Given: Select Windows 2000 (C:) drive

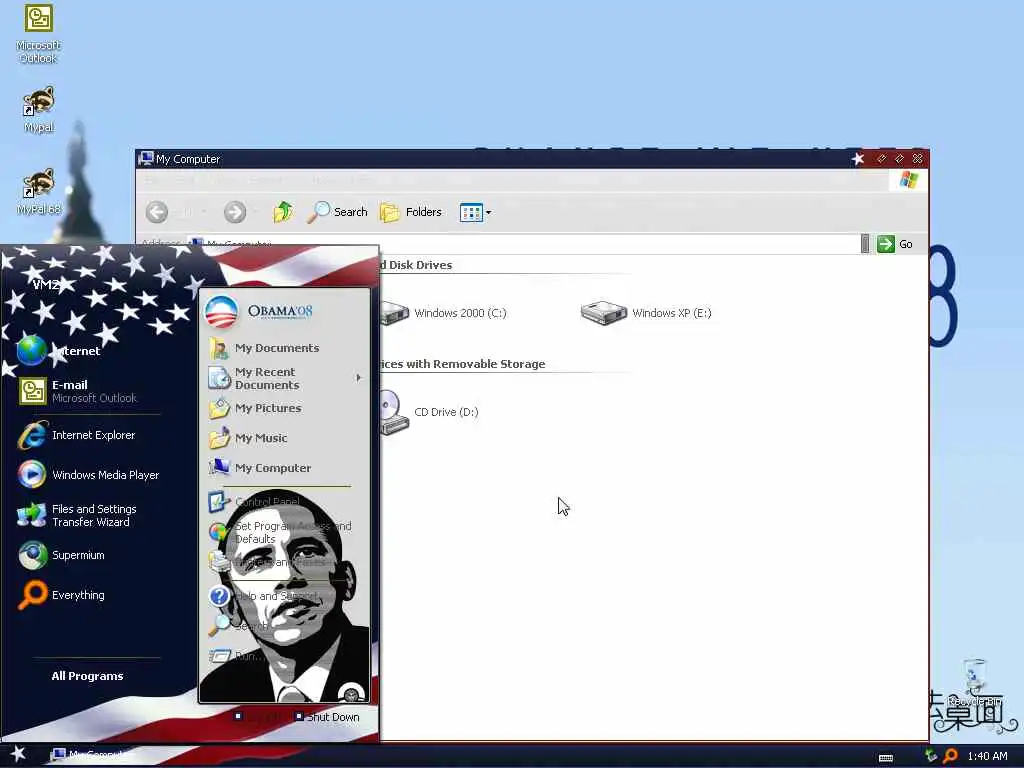Looking at the screenshot, I should (x=442, y=313).
